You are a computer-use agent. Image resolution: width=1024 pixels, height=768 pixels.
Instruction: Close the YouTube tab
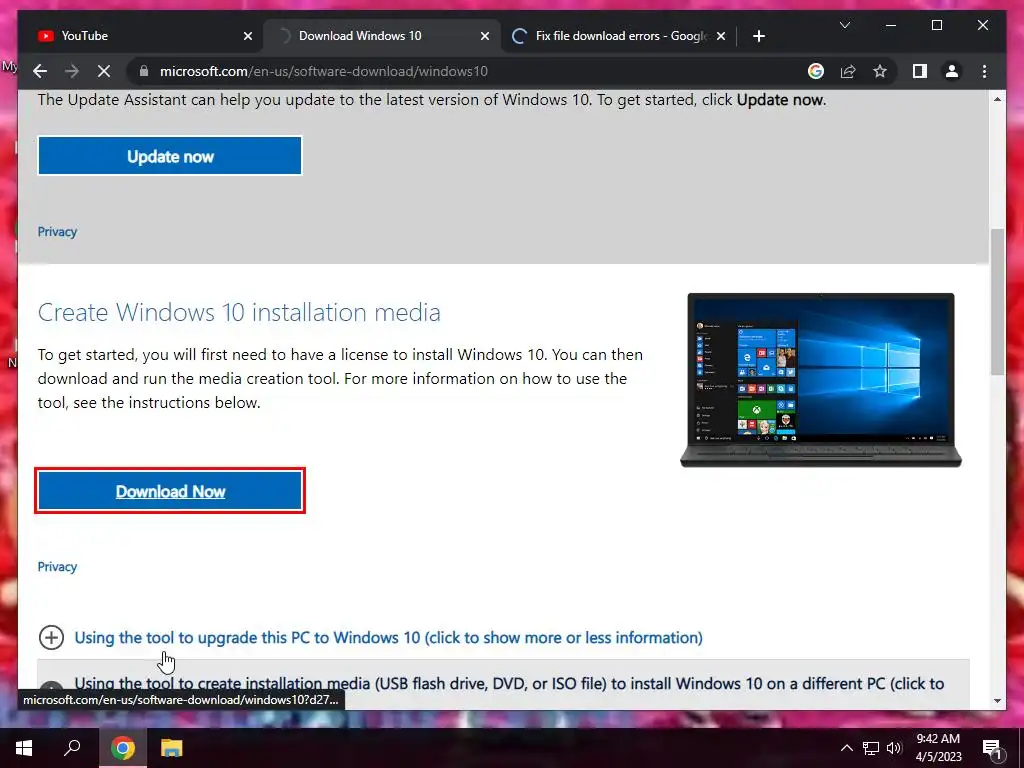(248, 36)
